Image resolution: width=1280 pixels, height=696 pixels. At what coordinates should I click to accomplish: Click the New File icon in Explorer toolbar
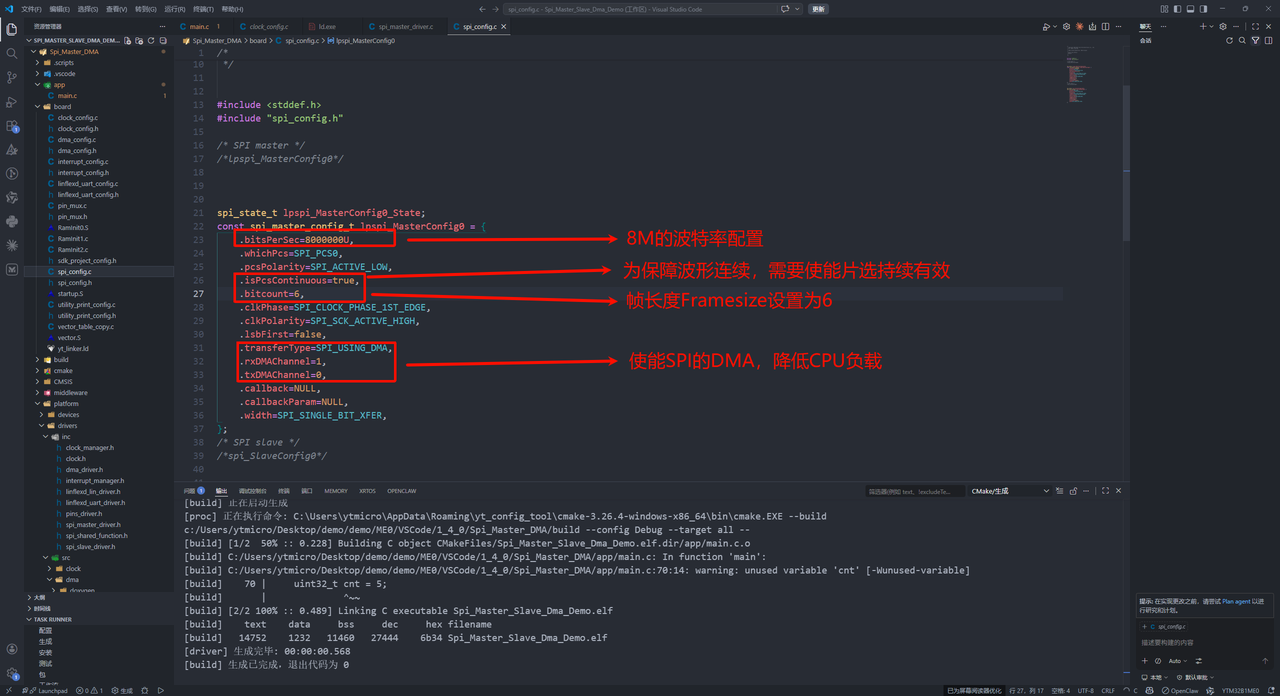pos(130,41)
